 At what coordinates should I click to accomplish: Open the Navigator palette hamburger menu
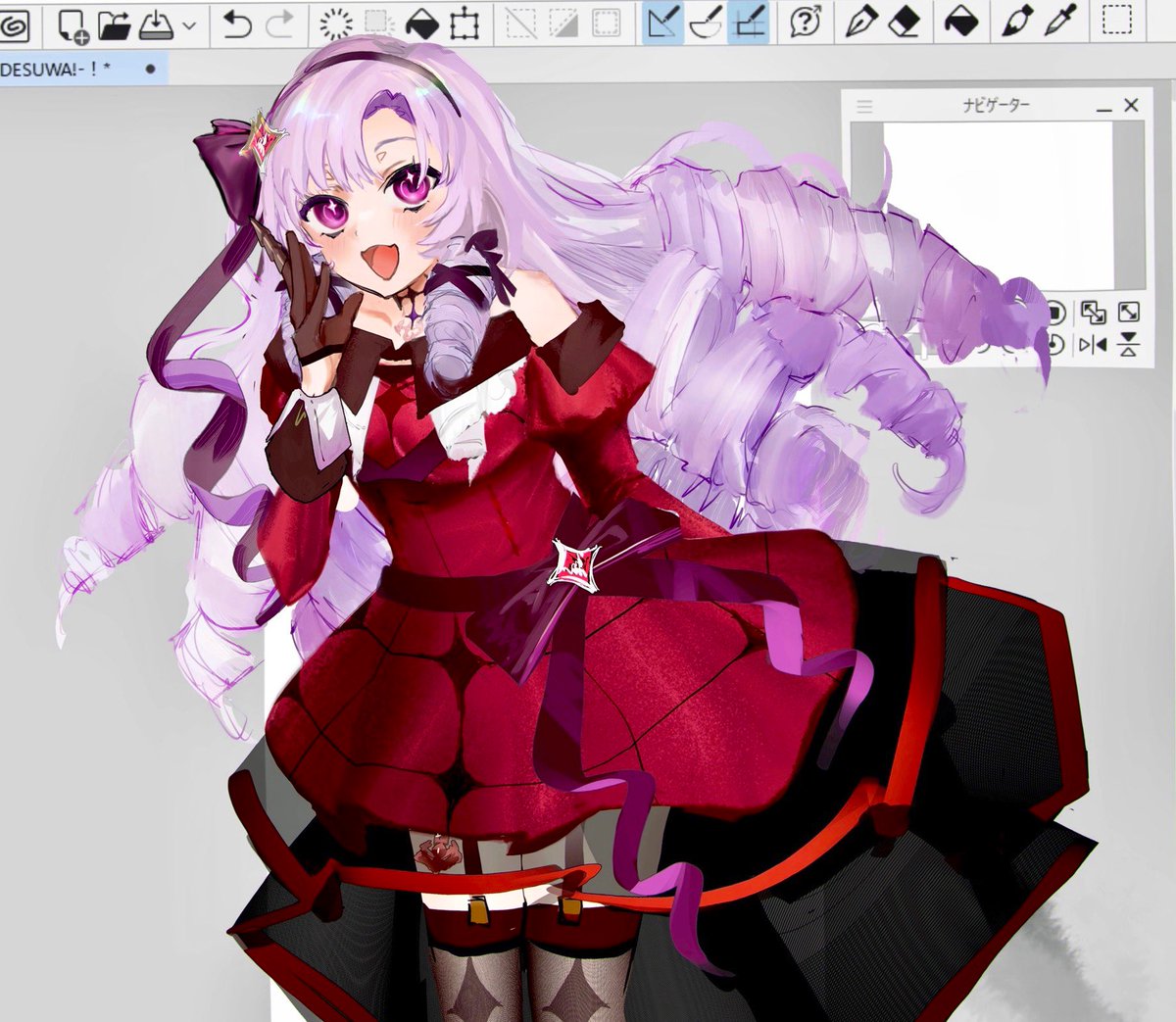click(864, 106)
